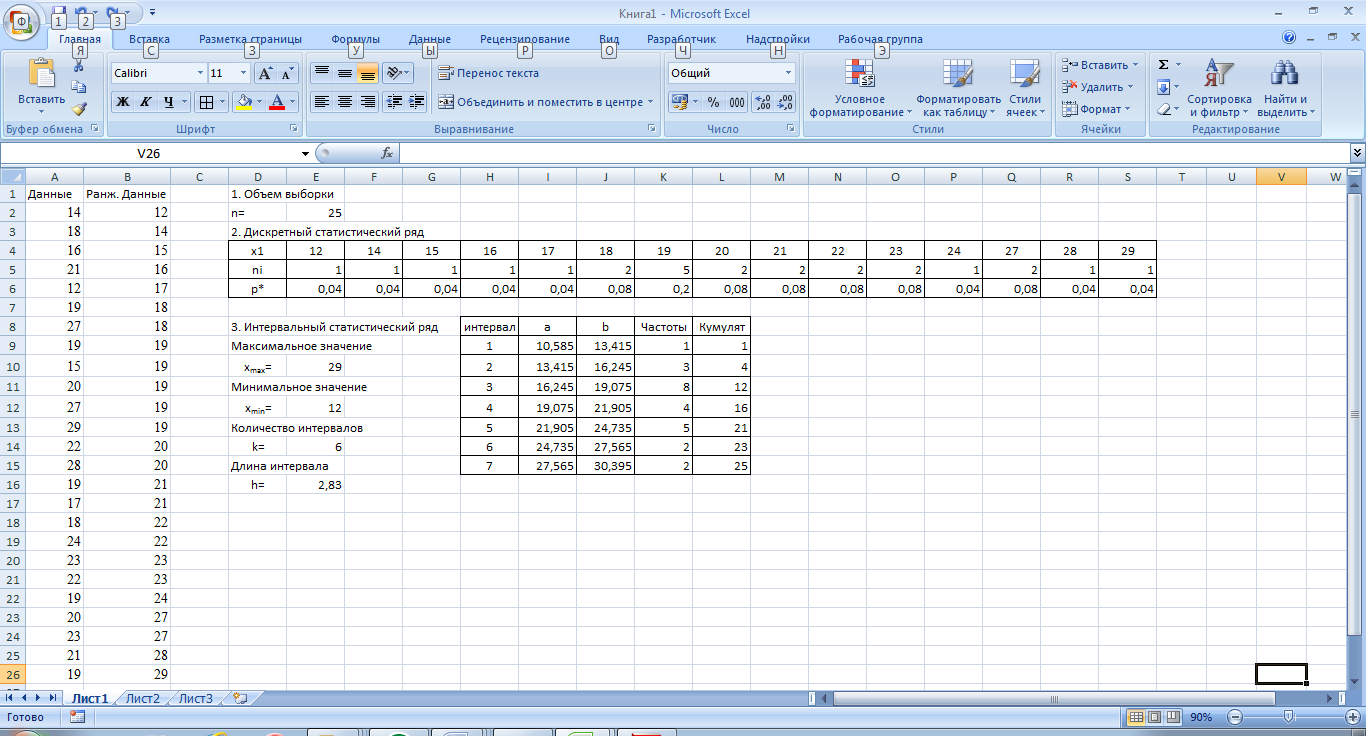Increase indent in the alignment group

417,102
